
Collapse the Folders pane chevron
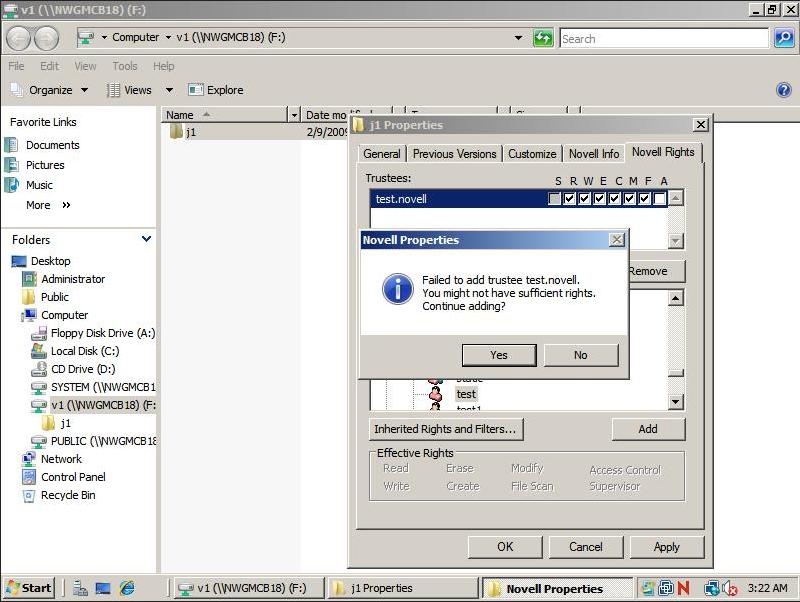coord(146,239)
